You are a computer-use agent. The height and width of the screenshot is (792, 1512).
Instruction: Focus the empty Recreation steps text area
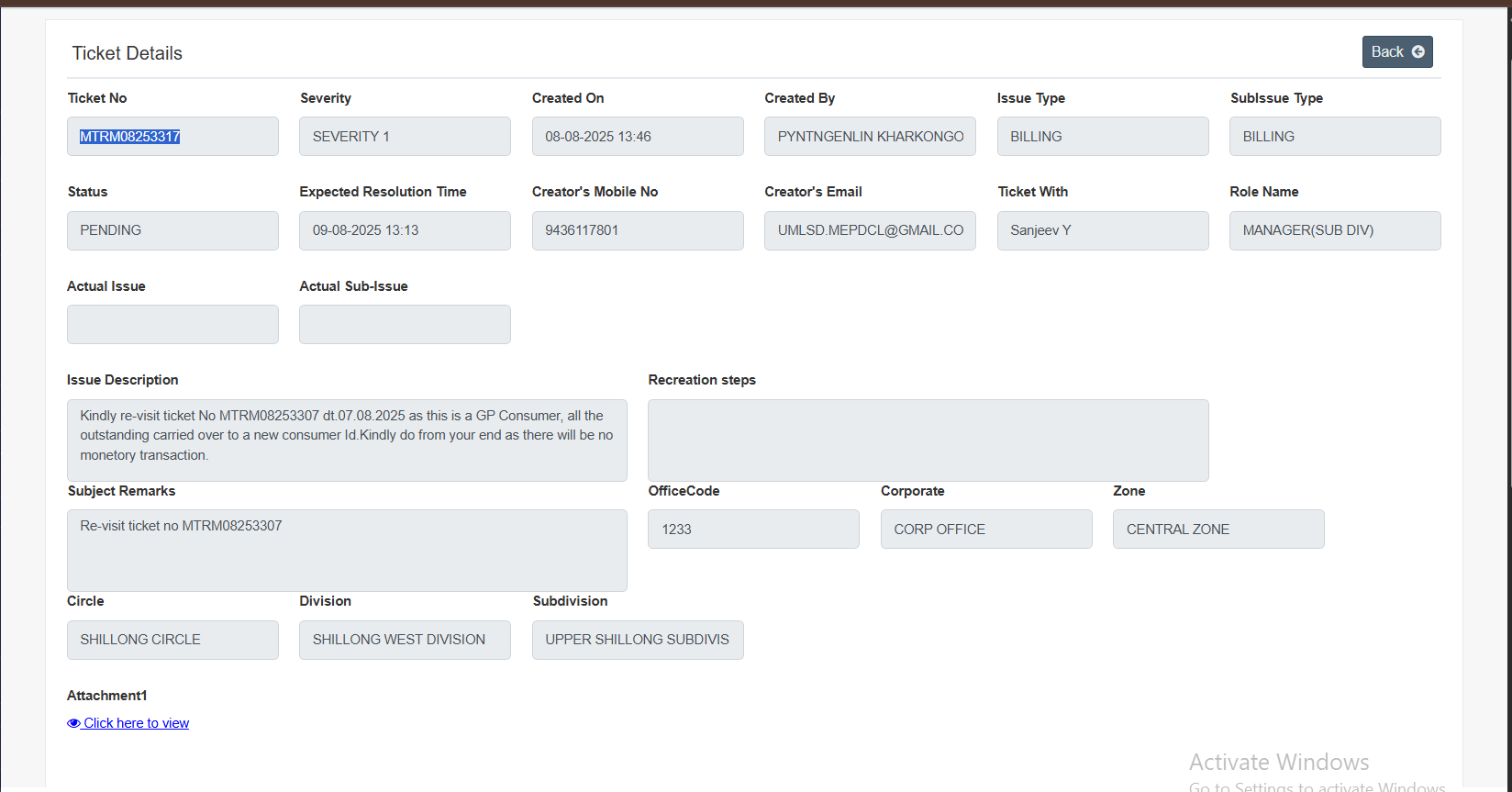[x=928, y=440]
